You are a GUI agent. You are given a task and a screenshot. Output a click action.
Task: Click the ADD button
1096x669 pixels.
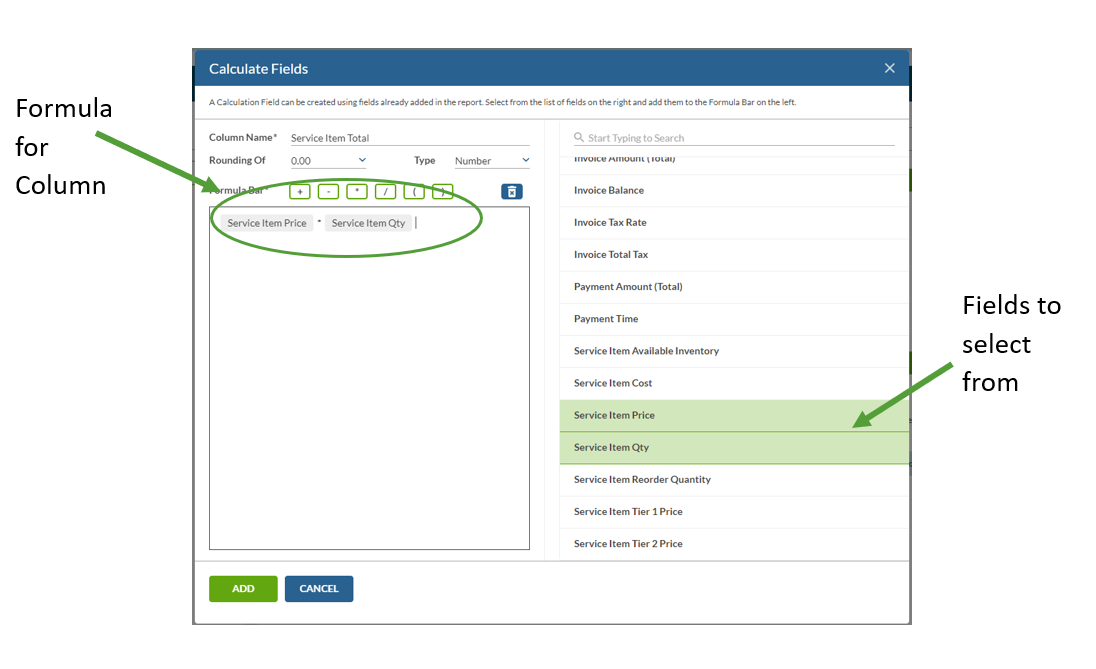coord(243,589)
